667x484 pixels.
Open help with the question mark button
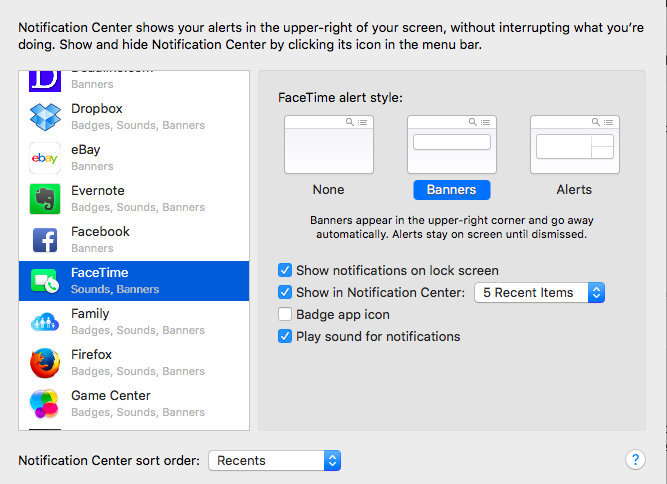click(635, 460)
